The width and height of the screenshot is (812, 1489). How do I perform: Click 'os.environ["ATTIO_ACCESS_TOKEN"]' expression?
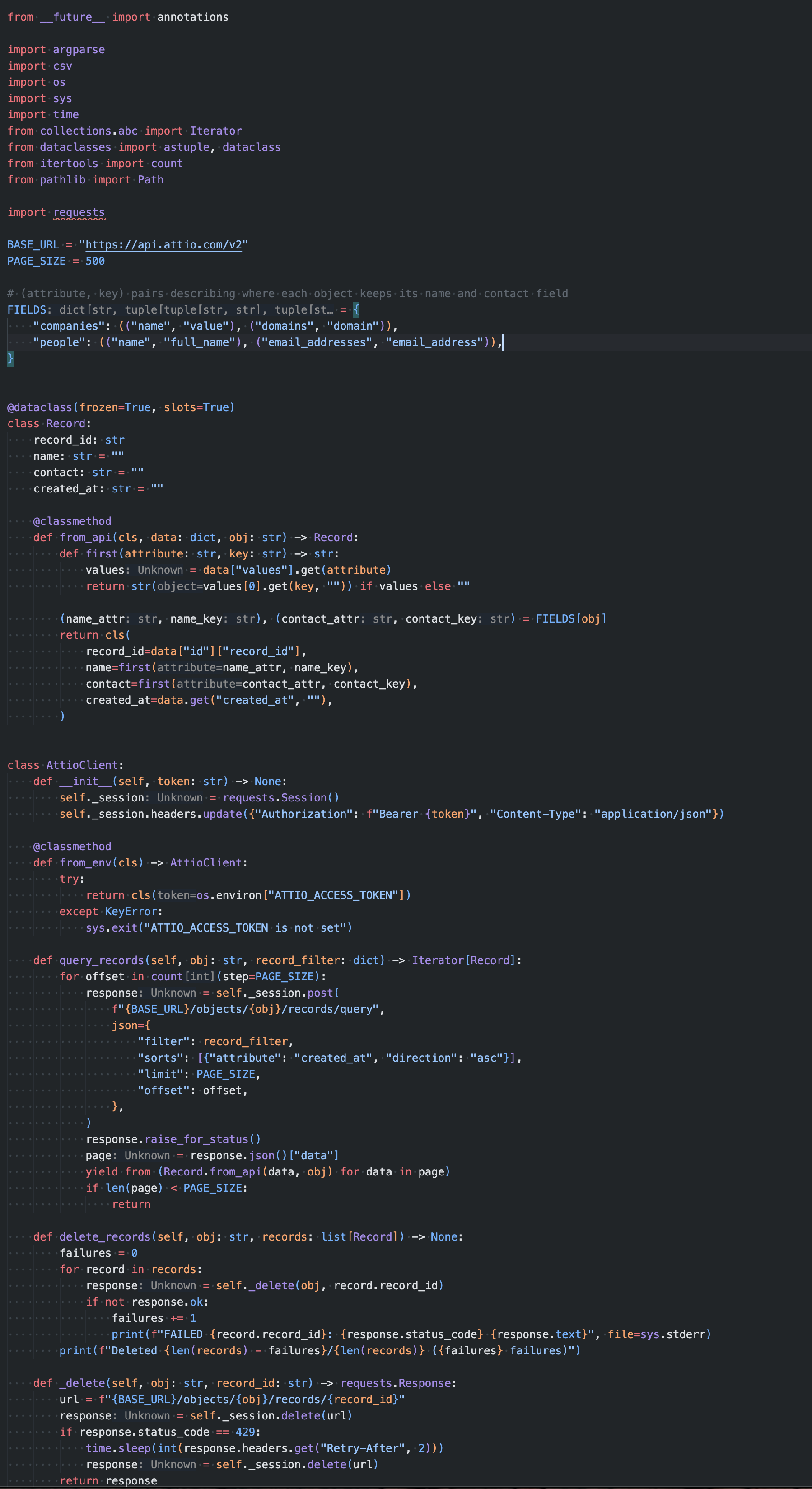pos(300,895)
